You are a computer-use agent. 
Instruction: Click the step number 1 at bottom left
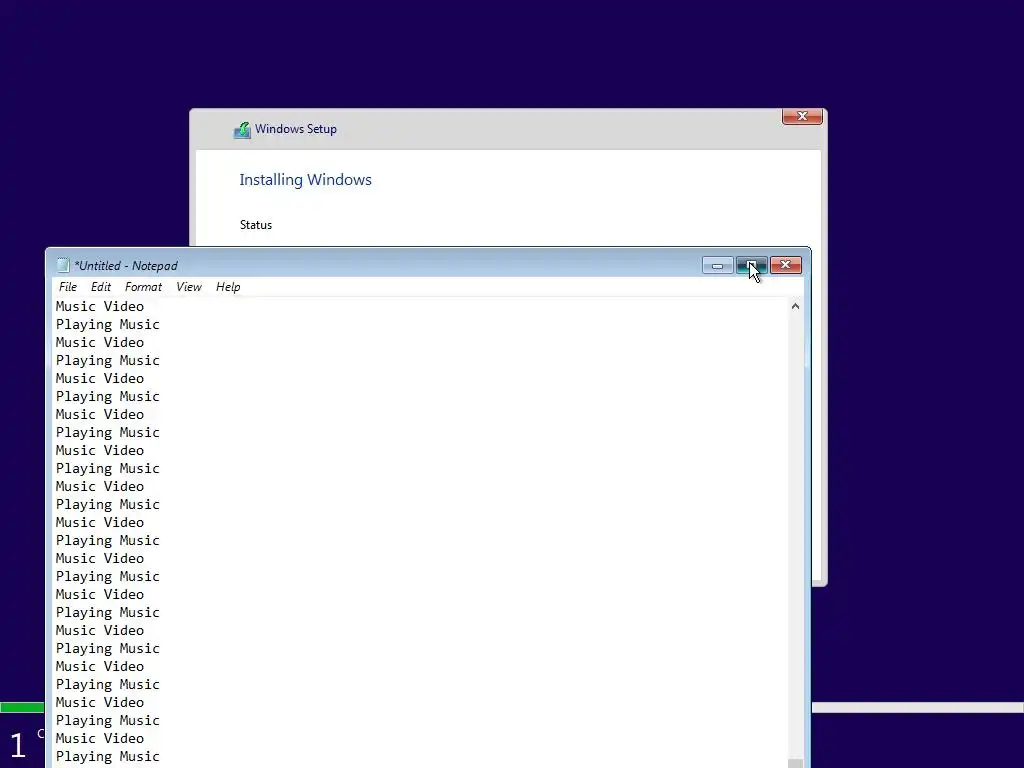pyautogui.click(x=18, y=745)
